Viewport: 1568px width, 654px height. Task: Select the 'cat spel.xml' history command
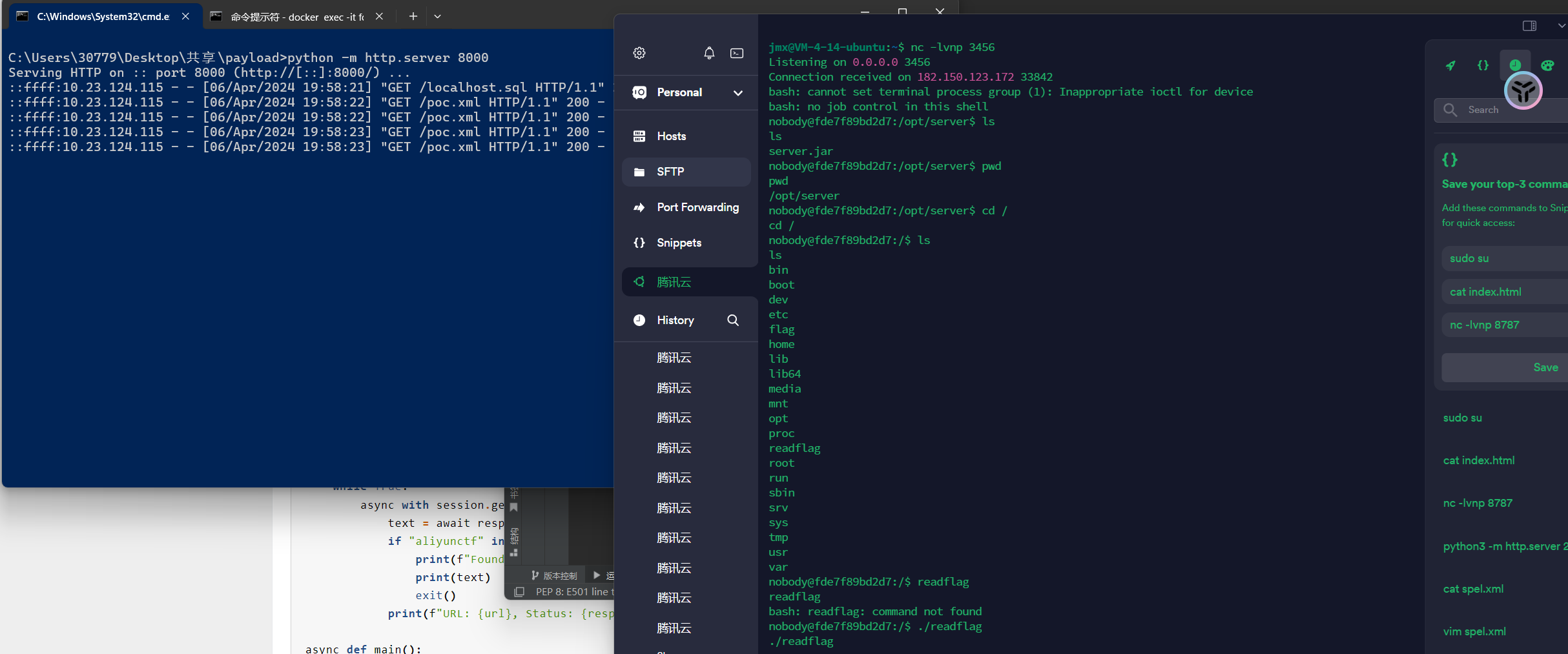(x=1473, y=589)
